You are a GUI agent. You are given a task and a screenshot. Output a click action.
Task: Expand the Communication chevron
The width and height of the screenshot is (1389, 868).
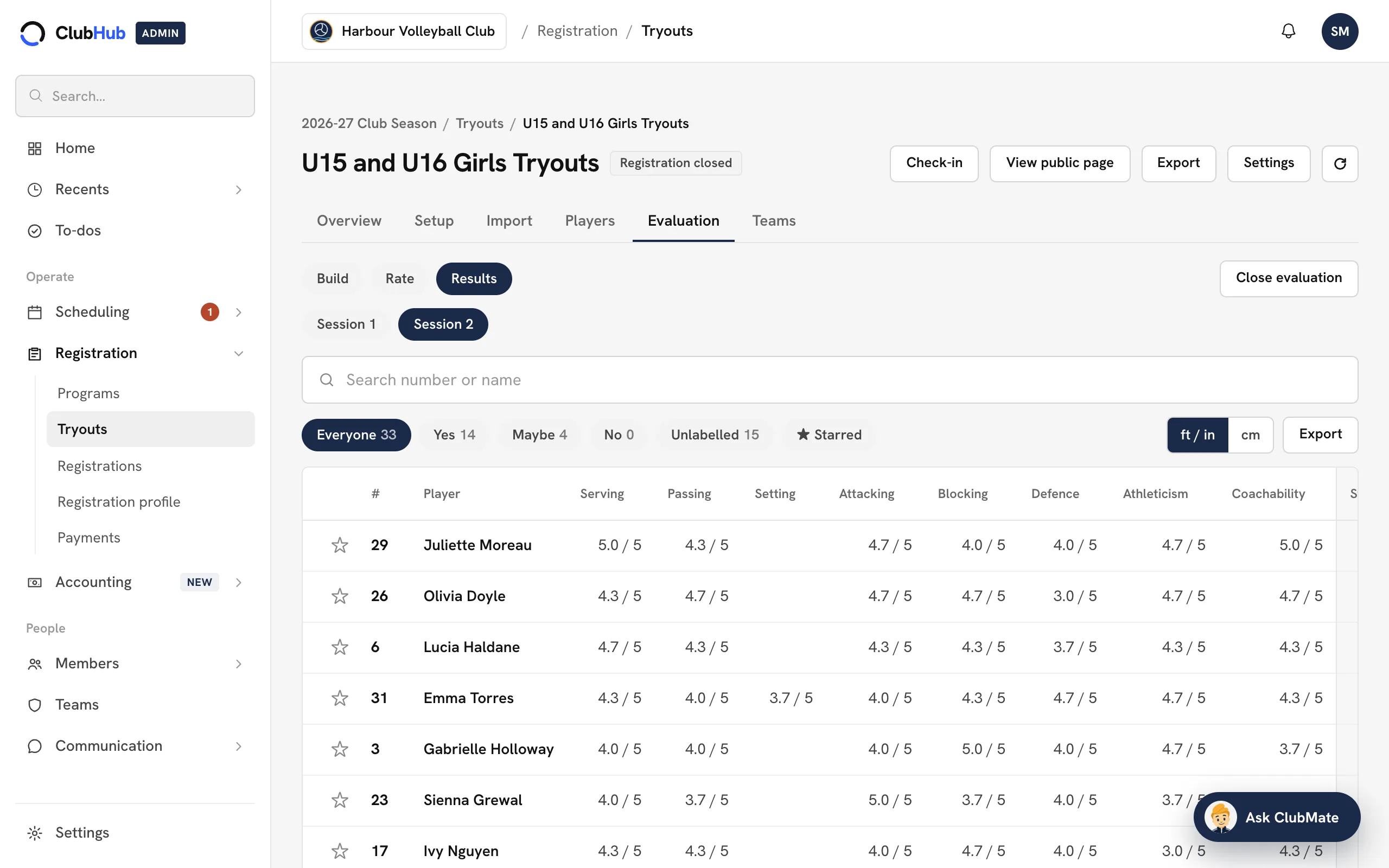point(239,746)
